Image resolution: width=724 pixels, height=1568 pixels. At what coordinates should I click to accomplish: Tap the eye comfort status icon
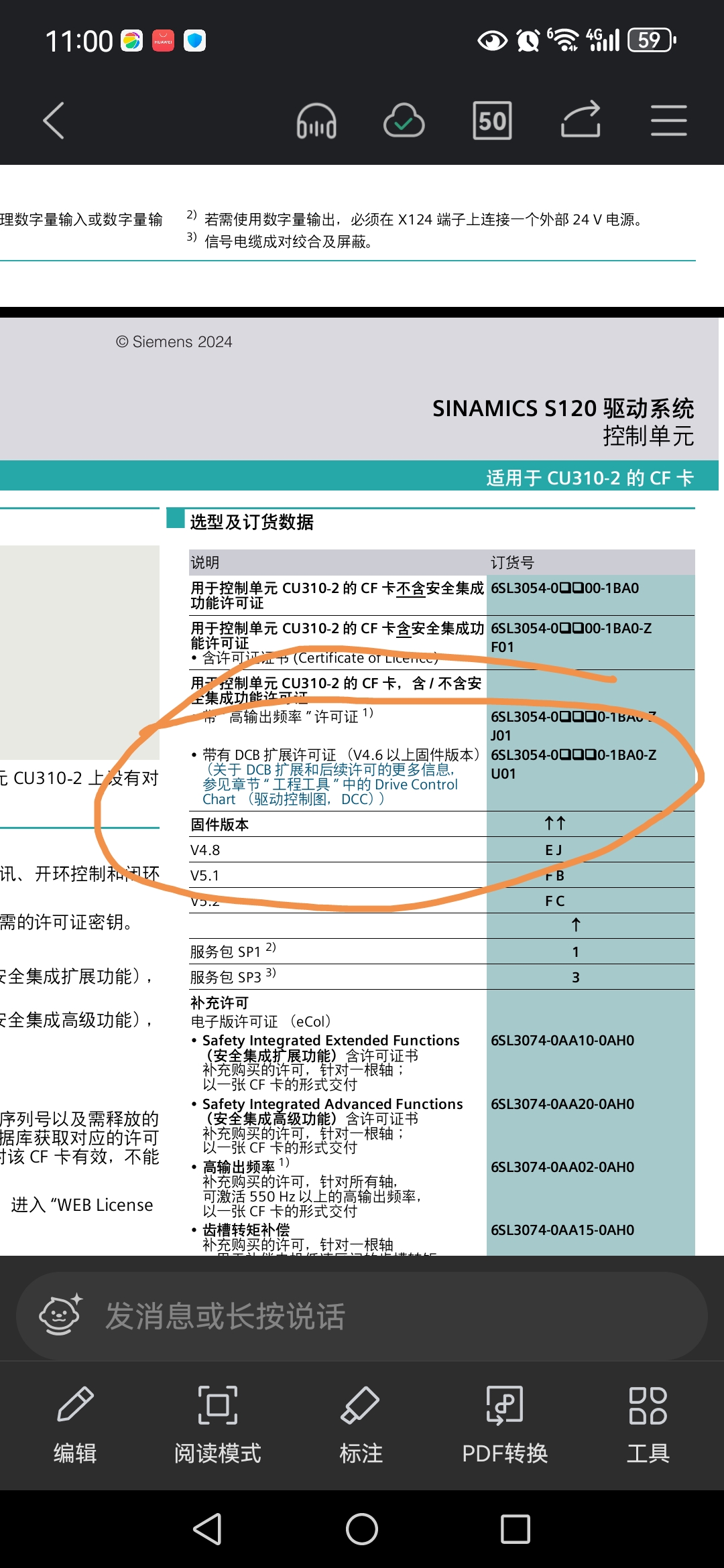(x=492, y=41)
